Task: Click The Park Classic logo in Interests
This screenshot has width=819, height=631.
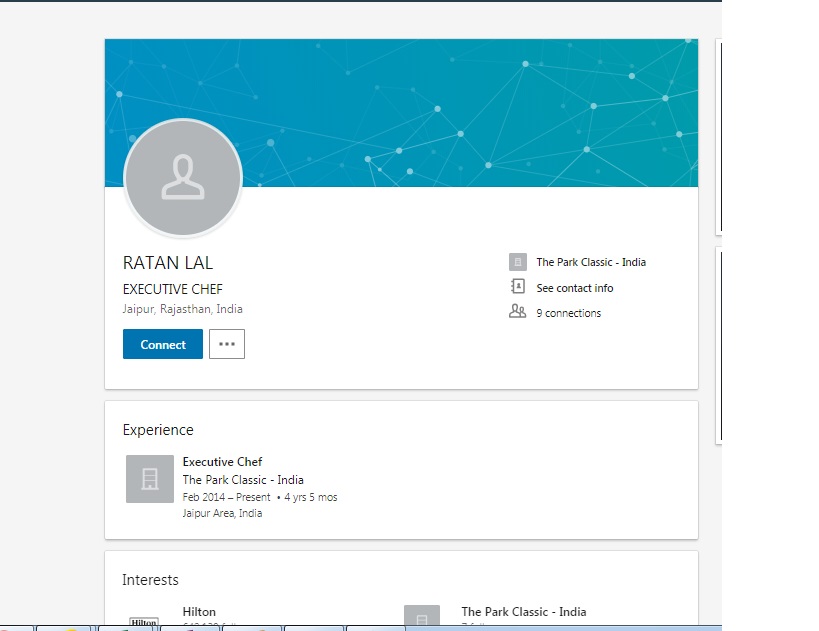Action: coord(422,617)
